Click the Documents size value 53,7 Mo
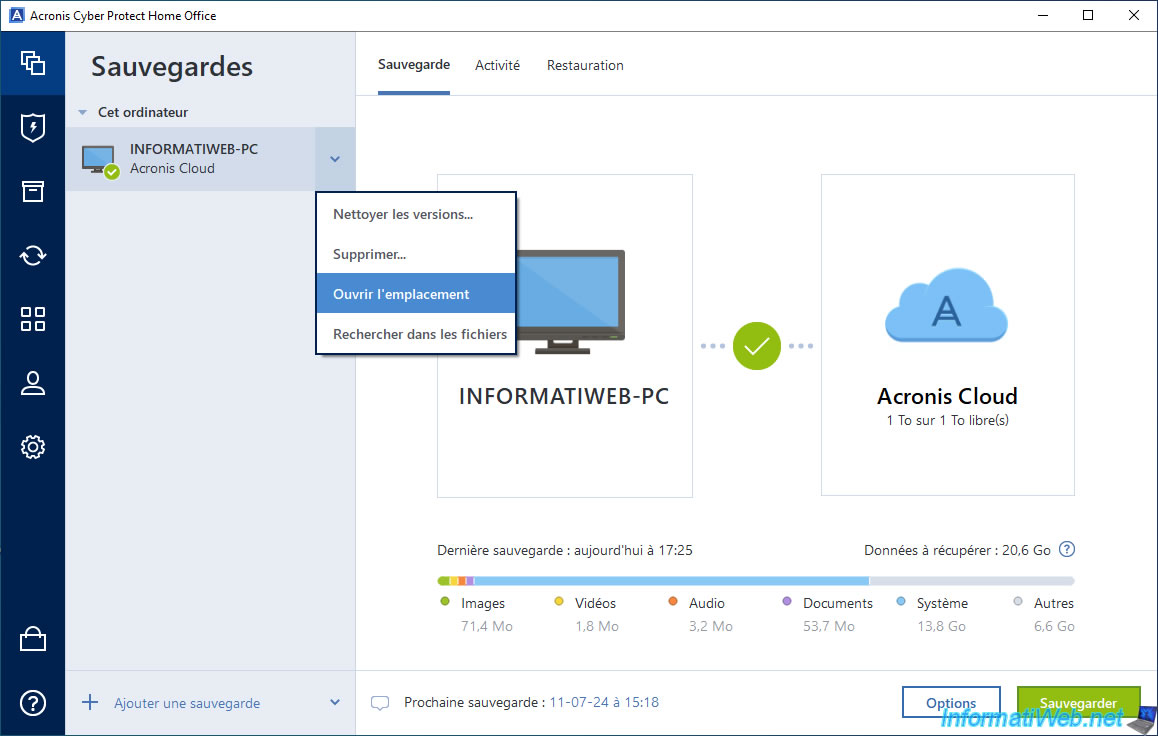Viewport: 1158px width, 736px height. coord(829,626)
